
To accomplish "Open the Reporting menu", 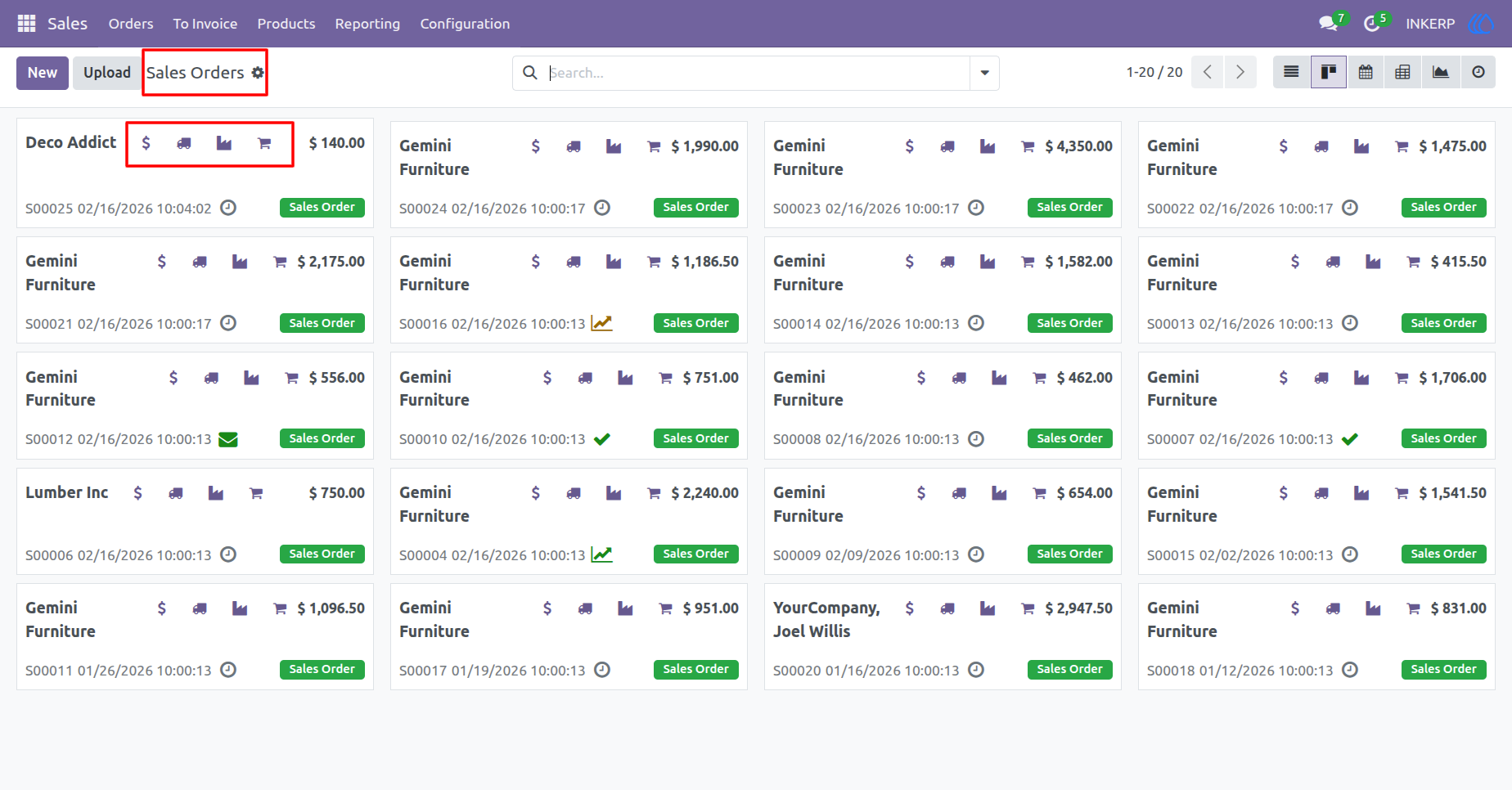I will tap(367, 24).
